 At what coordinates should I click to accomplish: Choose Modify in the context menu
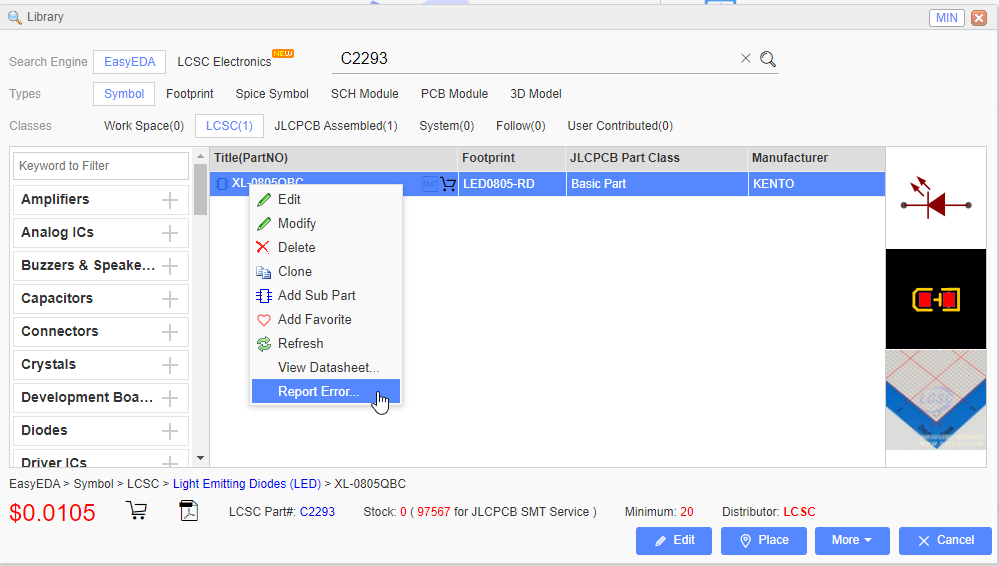(326, 224)
